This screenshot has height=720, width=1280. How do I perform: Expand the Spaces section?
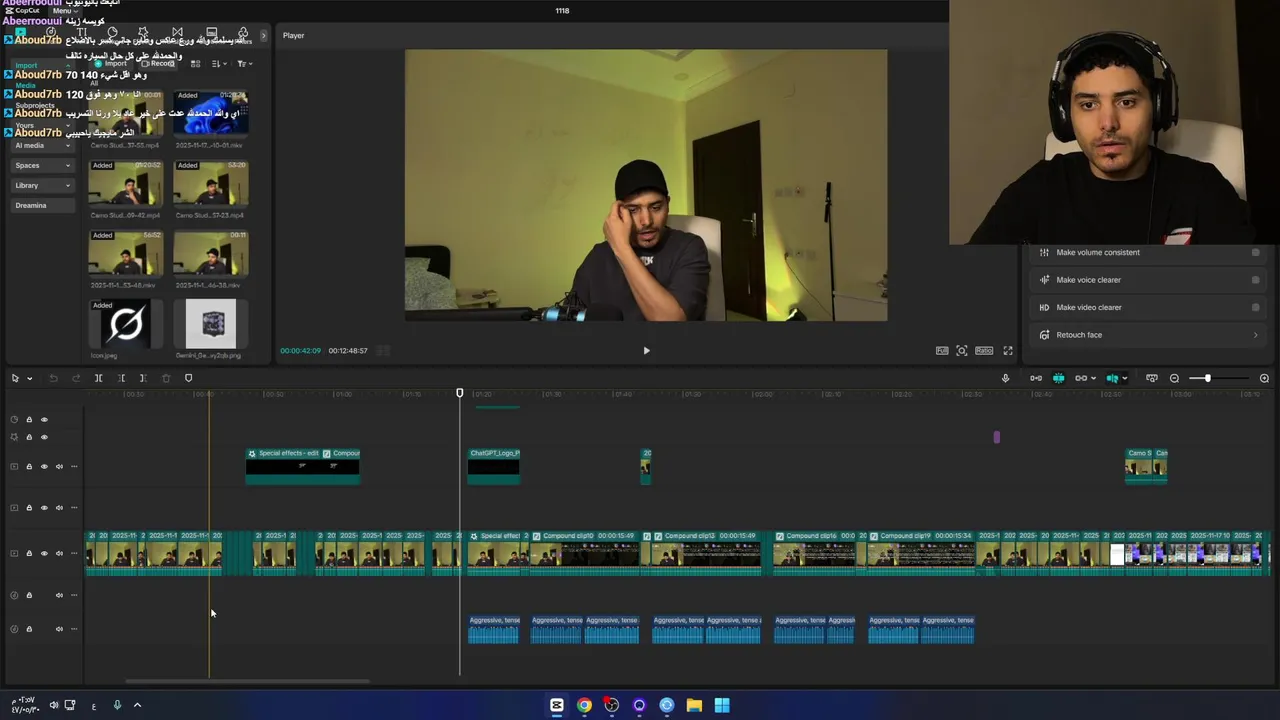tap(68, 166)
